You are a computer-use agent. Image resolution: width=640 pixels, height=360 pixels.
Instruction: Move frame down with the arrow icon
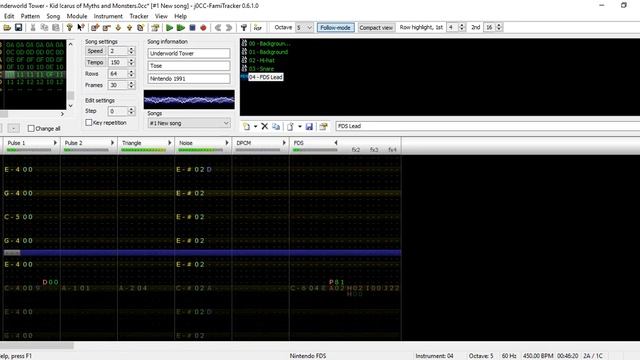tap(118, 28)
